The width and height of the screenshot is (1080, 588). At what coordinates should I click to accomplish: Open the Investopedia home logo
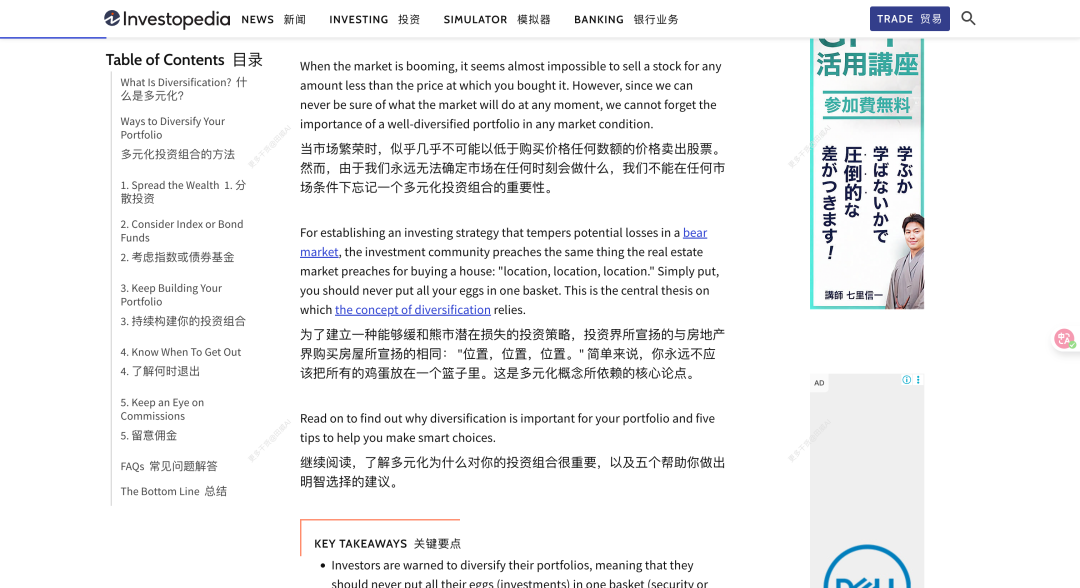click(167, 19)
